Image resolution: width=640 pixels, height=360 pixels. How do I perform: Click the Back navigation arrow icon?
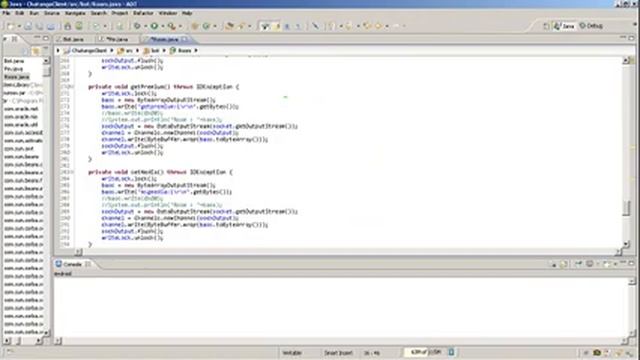[x=378, y=26]
